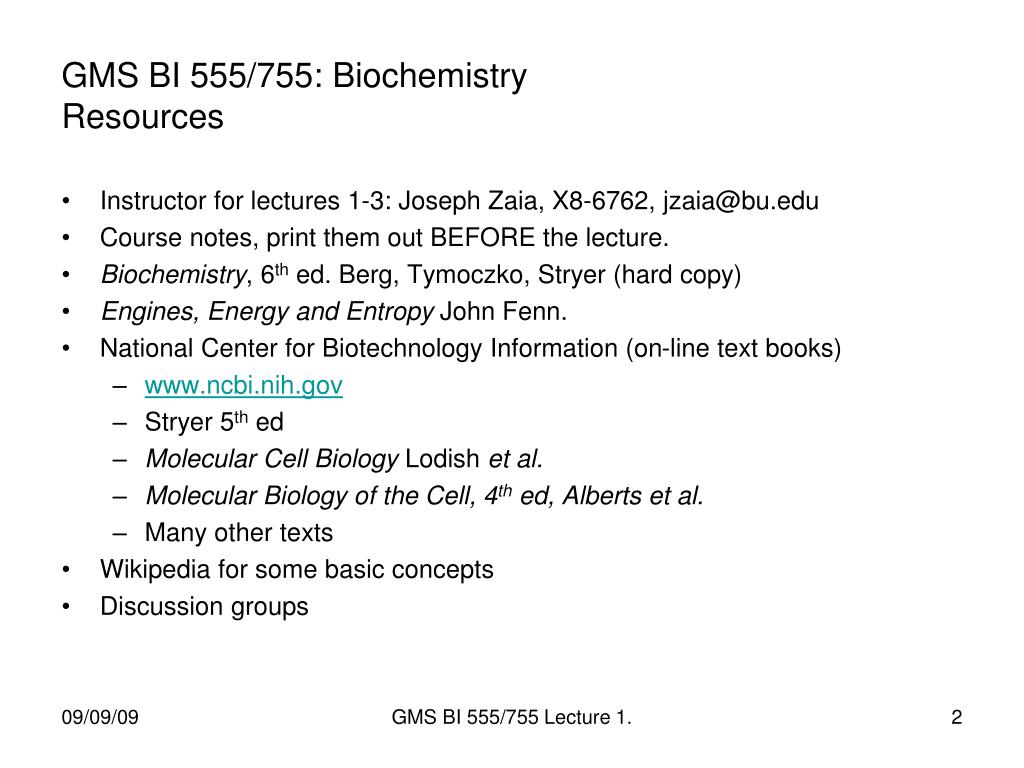Click the Resources subtitle word
Image resolution: width=1024 pixels, height=768 pixels.
[x=143, y=117]
